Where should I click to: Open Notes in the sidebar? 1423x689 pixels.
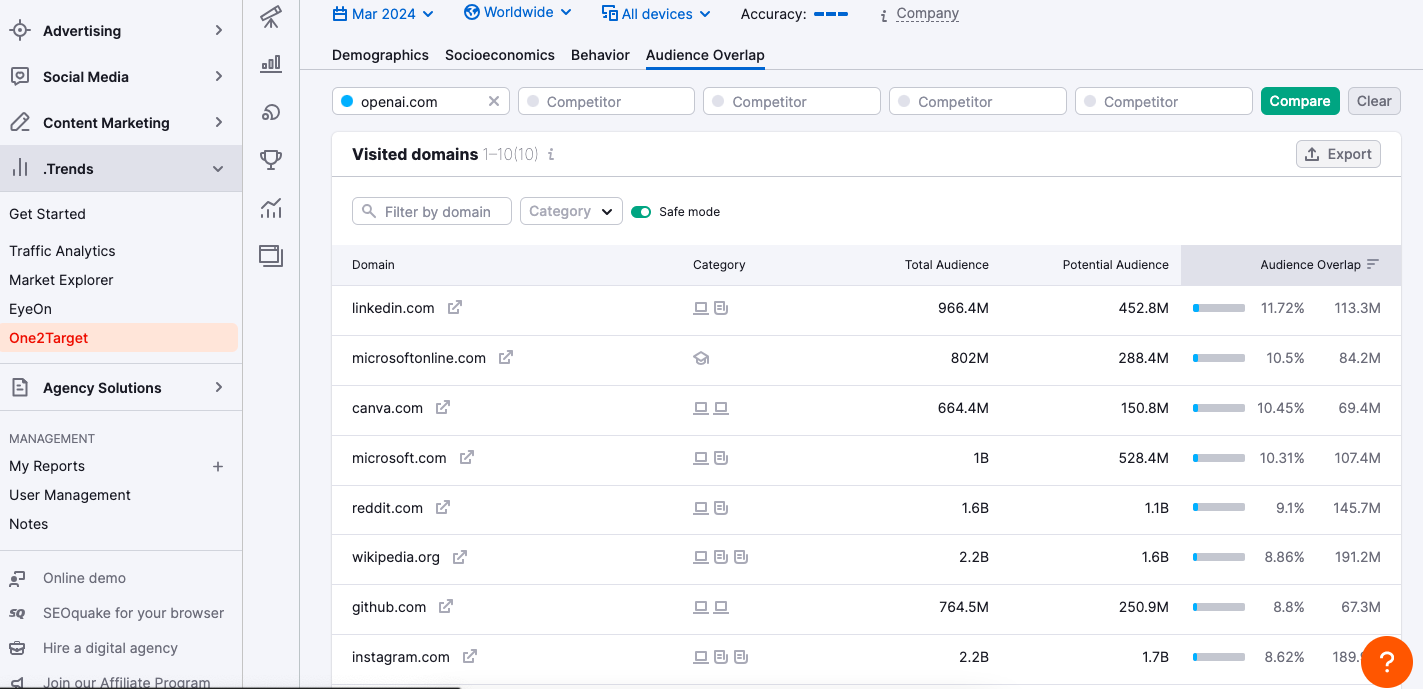pos(28,524)
